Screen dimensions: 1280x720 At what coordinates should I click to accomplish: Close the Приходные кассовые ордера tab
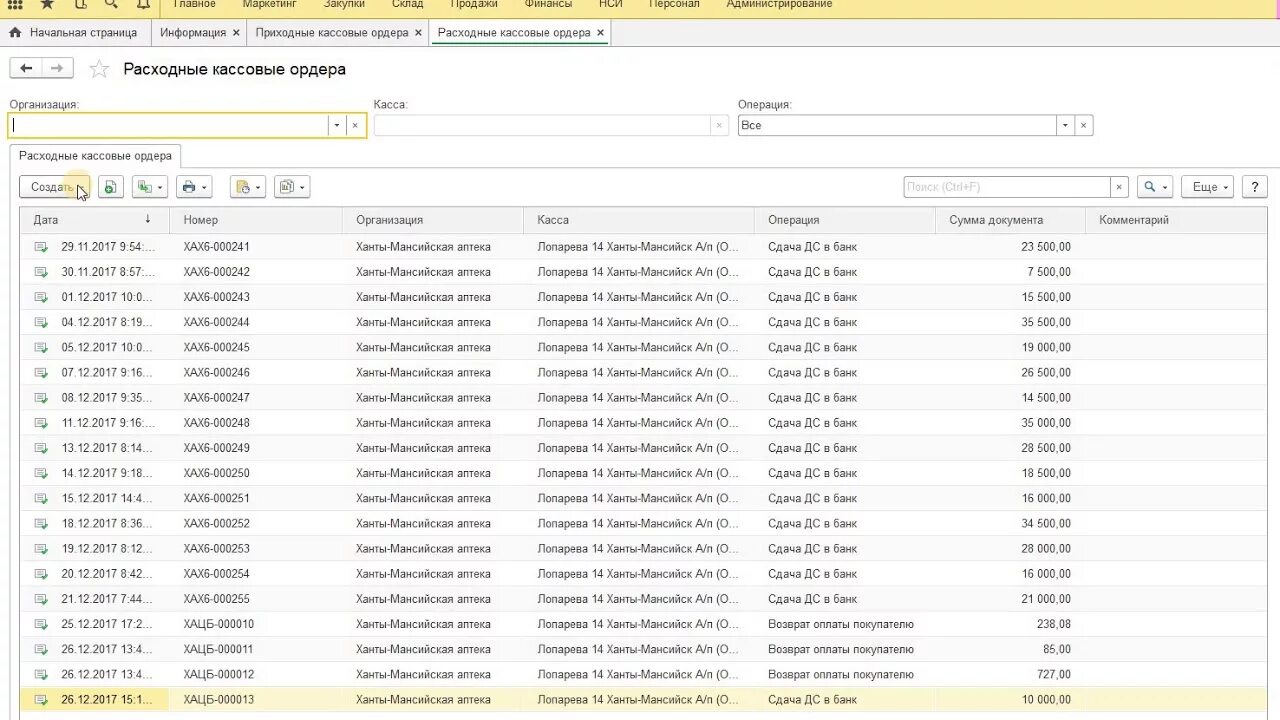pyautogui.click(x=418, y=33)
